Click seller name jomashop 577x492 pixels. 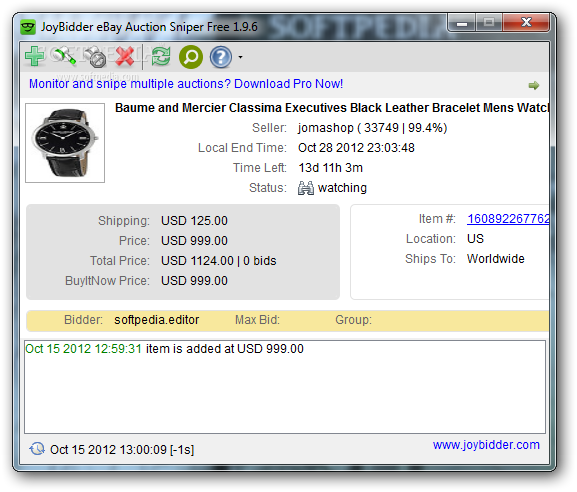click(x=326, y=128)
